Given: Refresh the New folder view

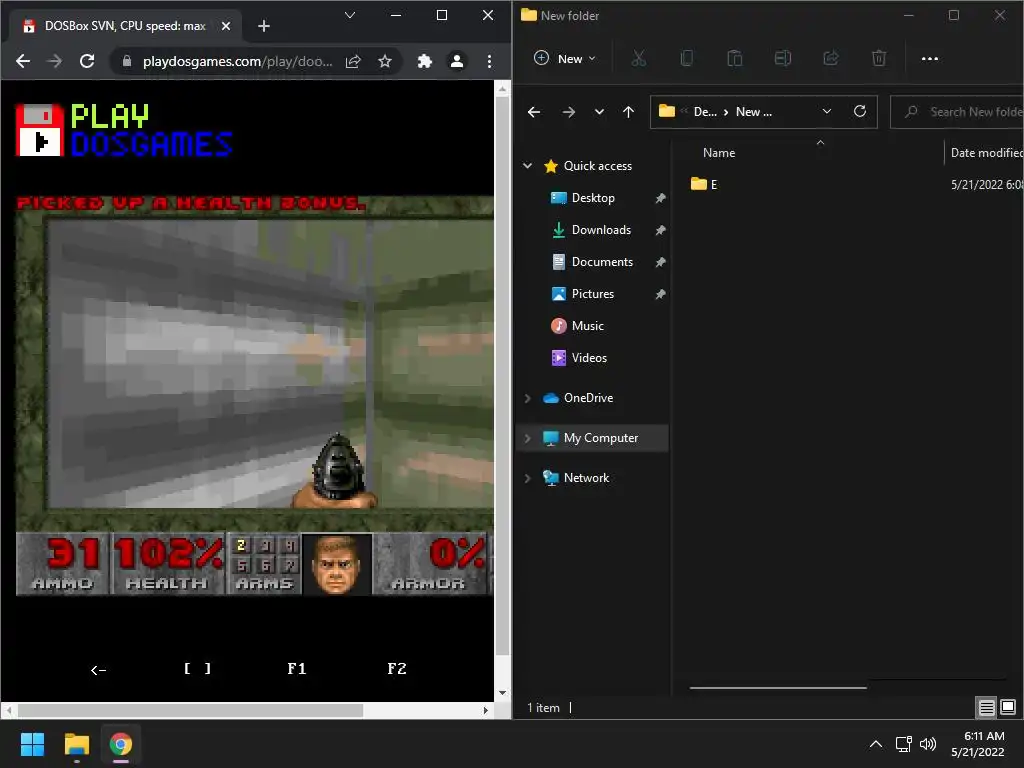Looking at the screenshot, I should (x=859, y=112).
